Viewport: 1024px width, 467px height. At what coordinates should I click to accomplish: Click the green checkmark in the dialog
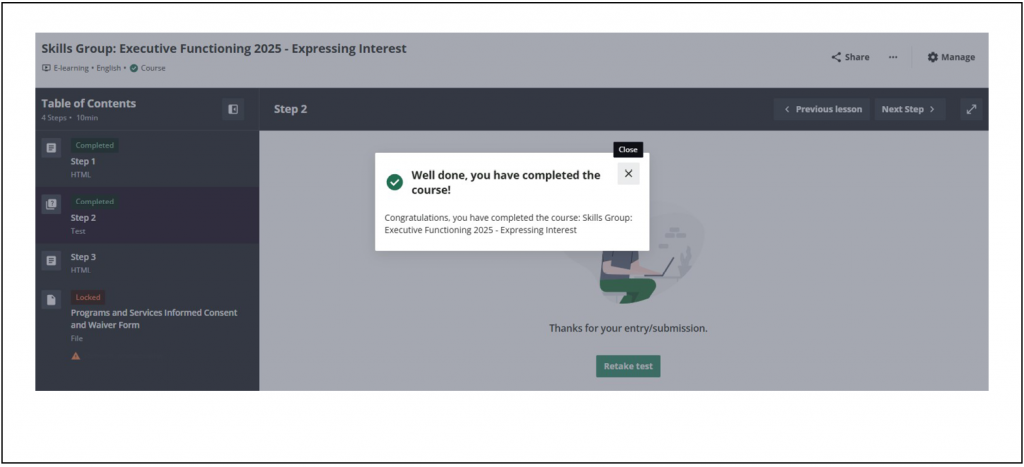(x=395, y=182)
